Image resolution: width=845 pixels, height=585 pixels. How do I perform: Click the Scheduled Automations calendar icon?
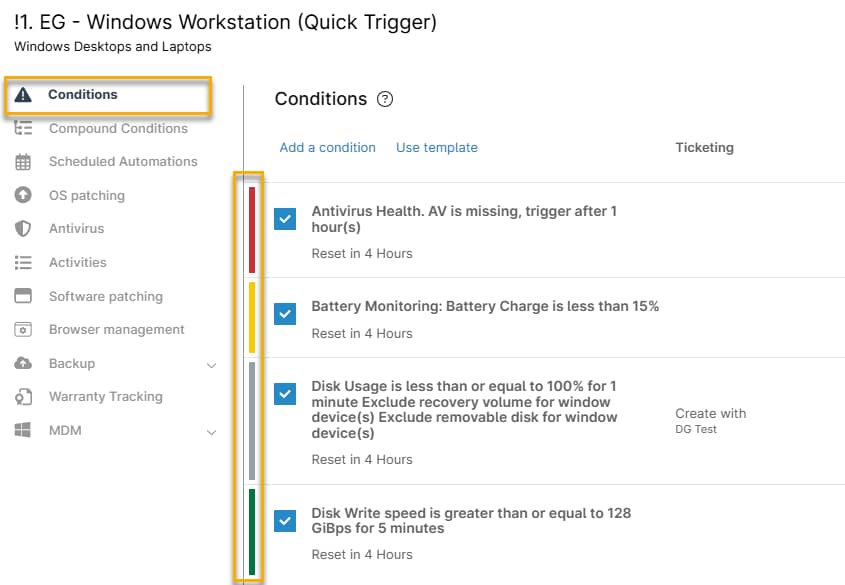[23, 162]
